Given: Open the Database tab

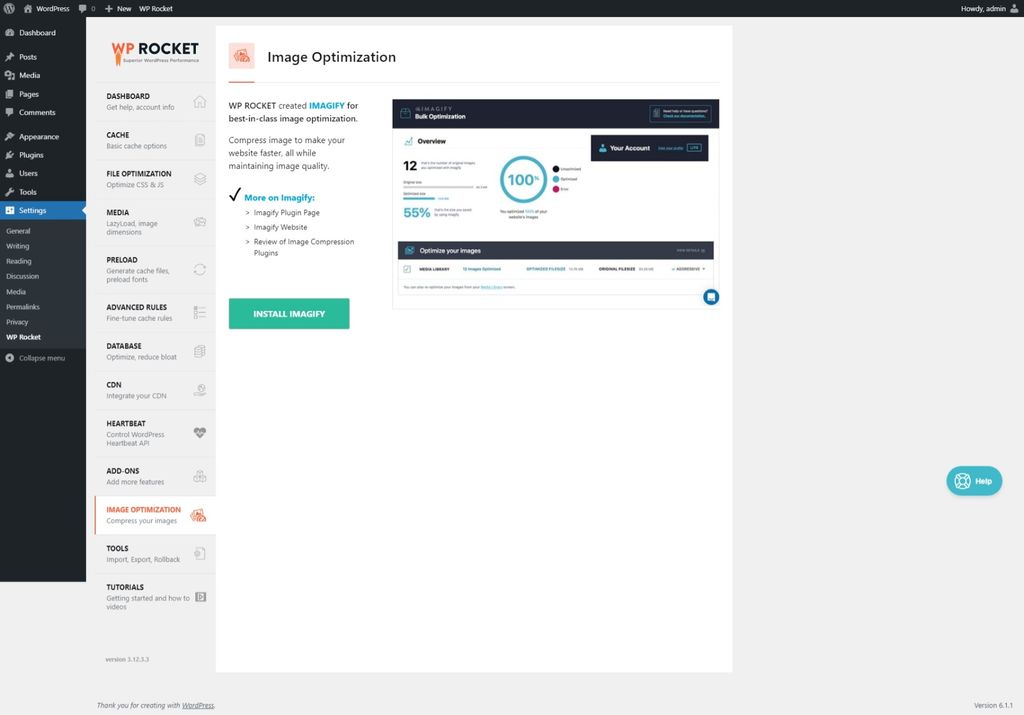Looking at the screenshot, I should pyautogui.click(x=155, y=351).
